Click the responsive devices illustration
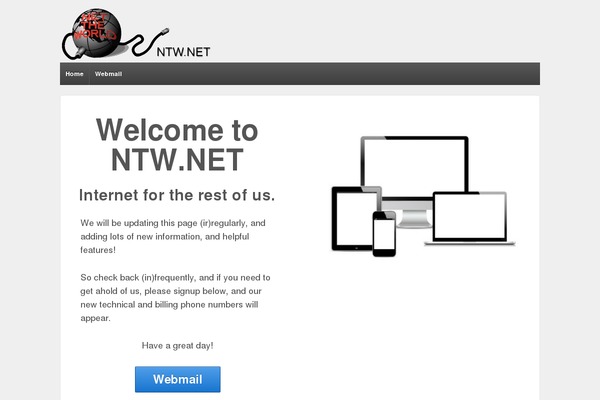Screen dimensions: 600x400 [x=423, y=196]
